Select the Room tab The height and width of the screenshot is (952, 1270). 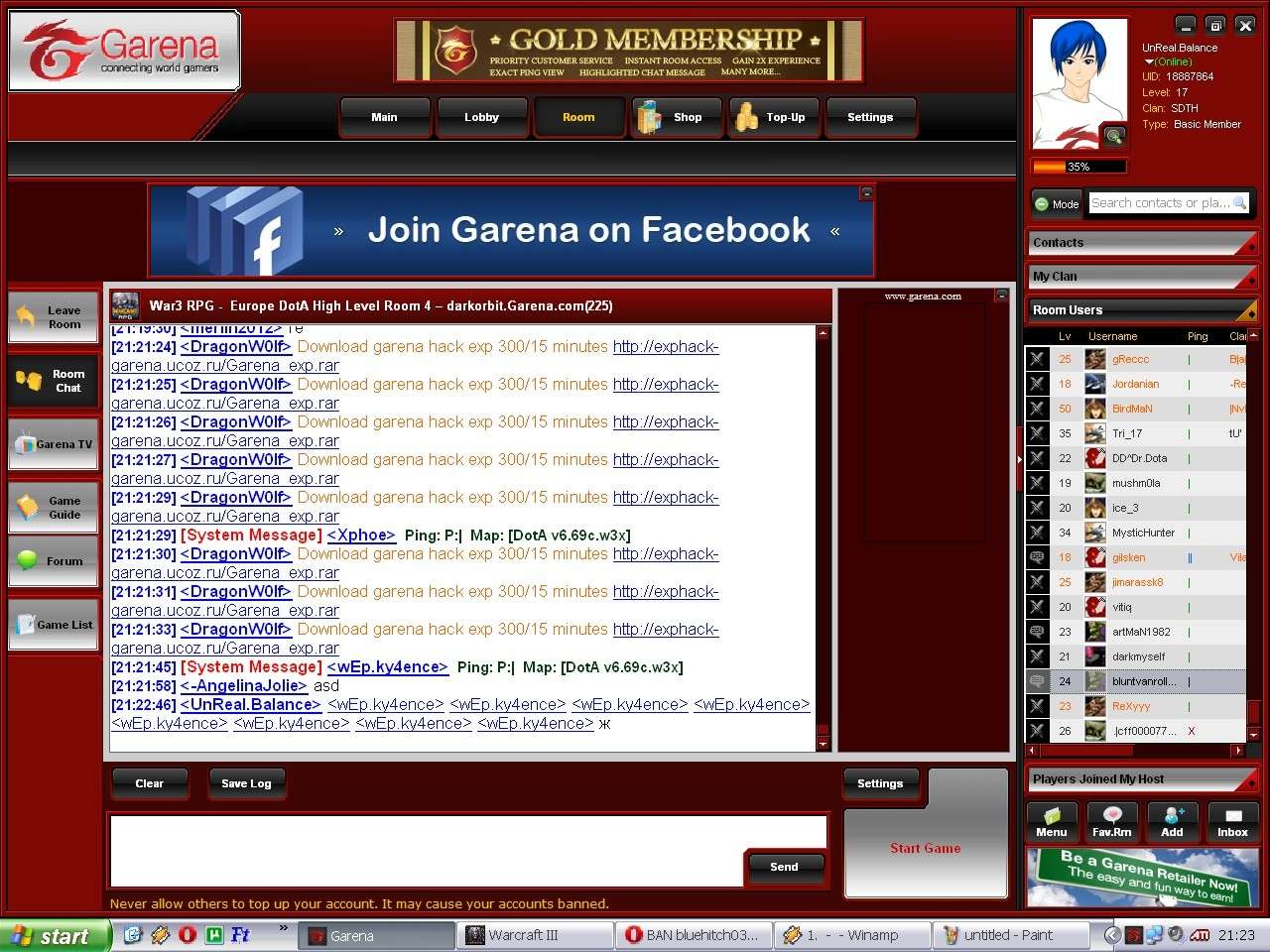[578, 117]
